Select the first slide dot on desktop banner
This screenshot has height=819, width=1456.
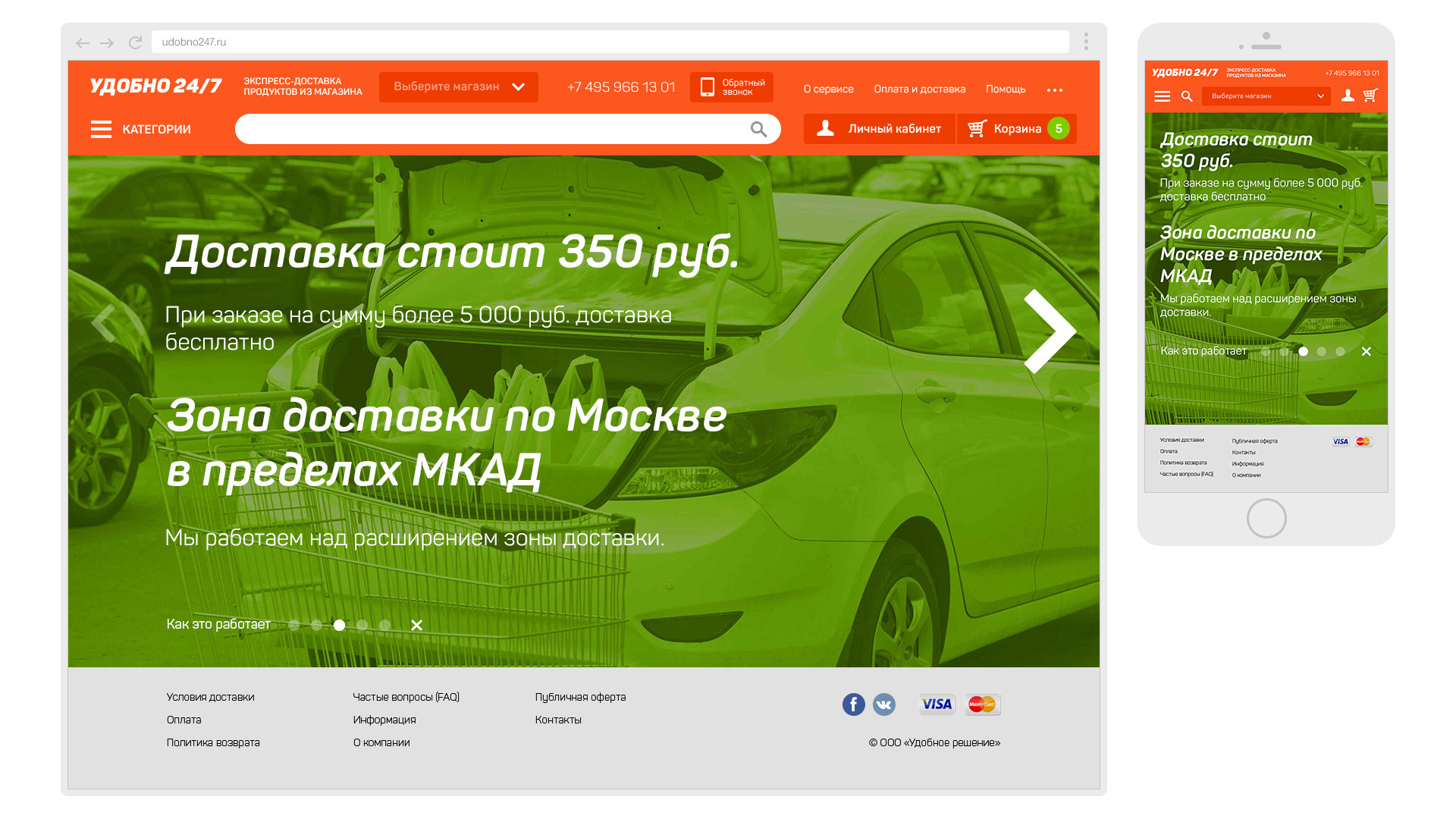point(294,626)
